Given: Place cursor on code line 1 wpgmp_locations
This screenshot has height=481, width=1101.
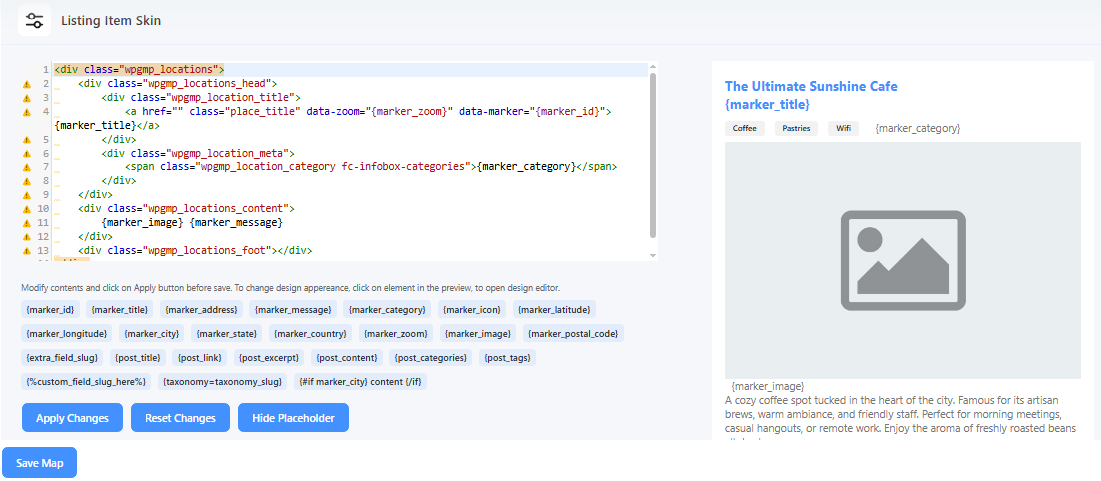Looking at the screenshot, I should point(139,70).
